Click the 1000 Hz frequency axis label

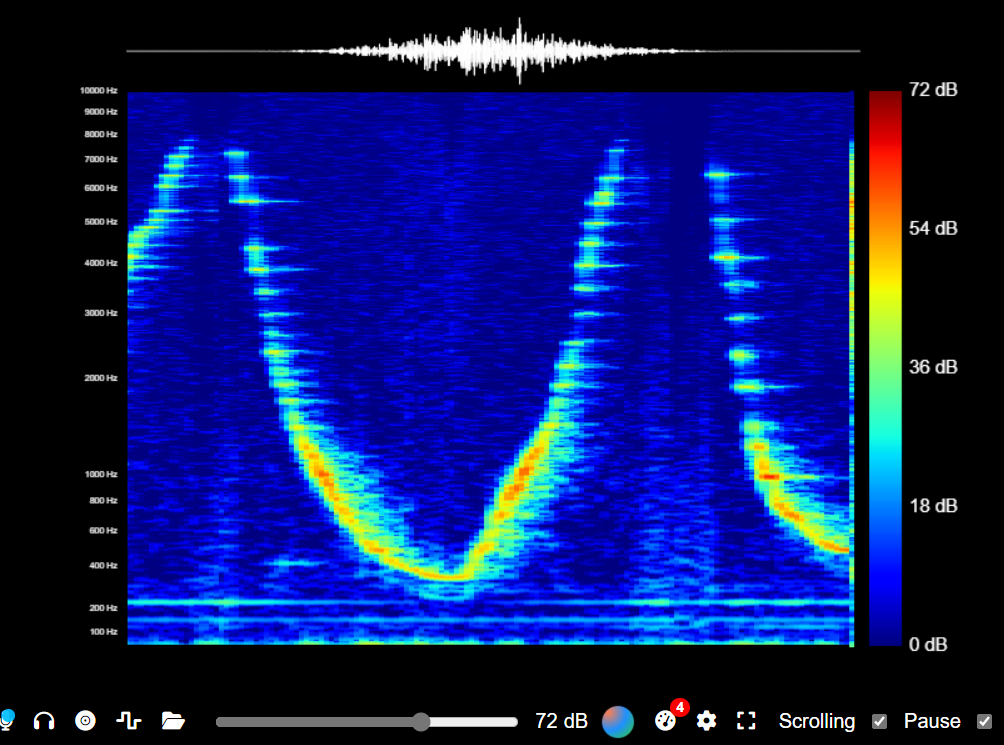[x=100, y=474]
